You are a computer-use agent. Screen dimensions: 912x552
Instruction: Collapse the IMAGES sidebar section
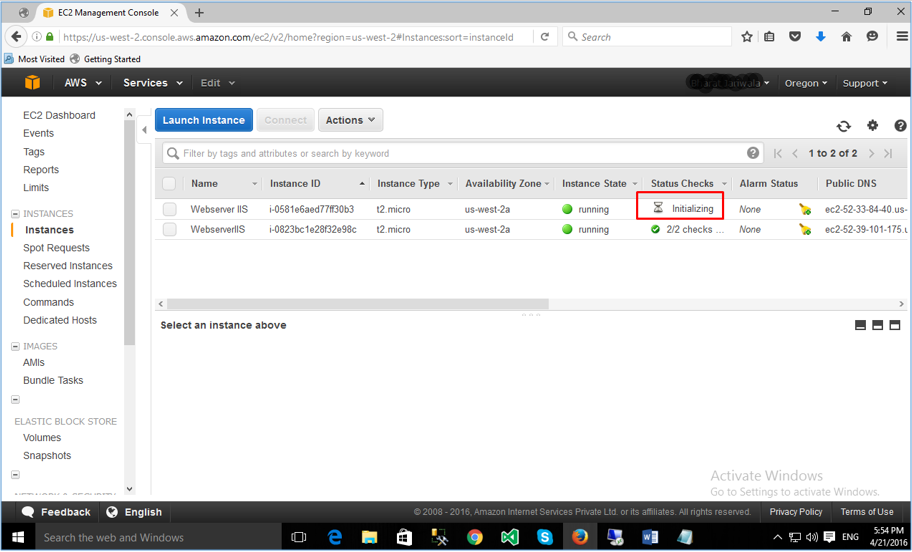[15, 346]
